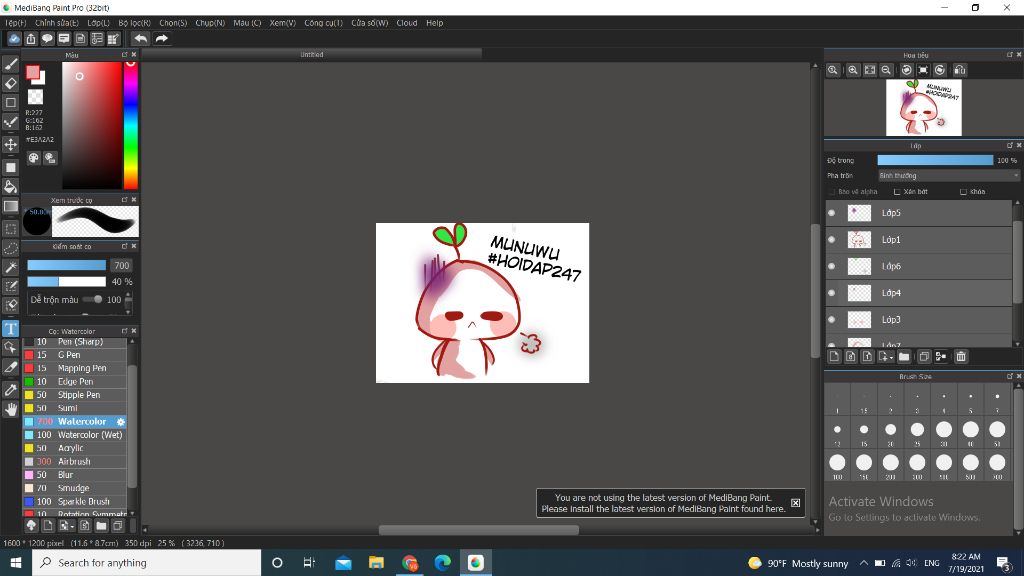The image size is (1024, 576).
Task: Open the Cloud menu
Action: tap(407, 23)
